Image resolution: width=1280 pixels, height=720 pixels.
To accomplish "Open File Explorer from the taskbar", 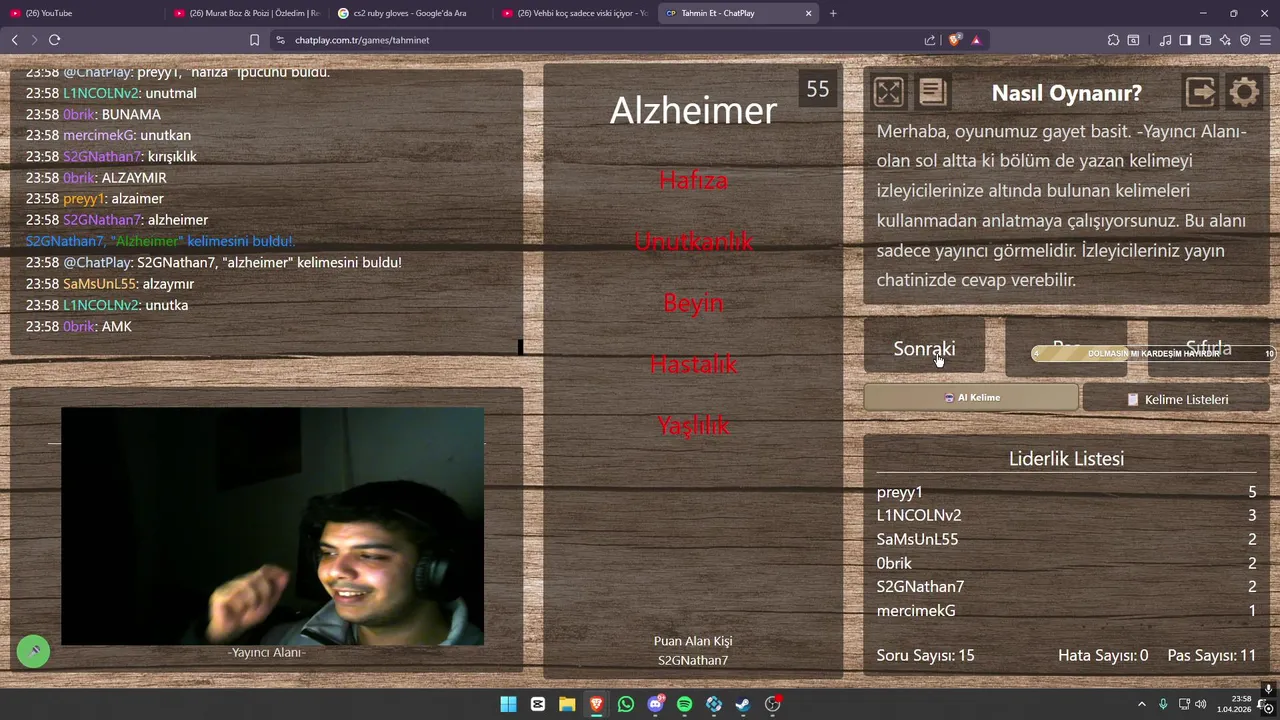I will click(x=567, y=704).
